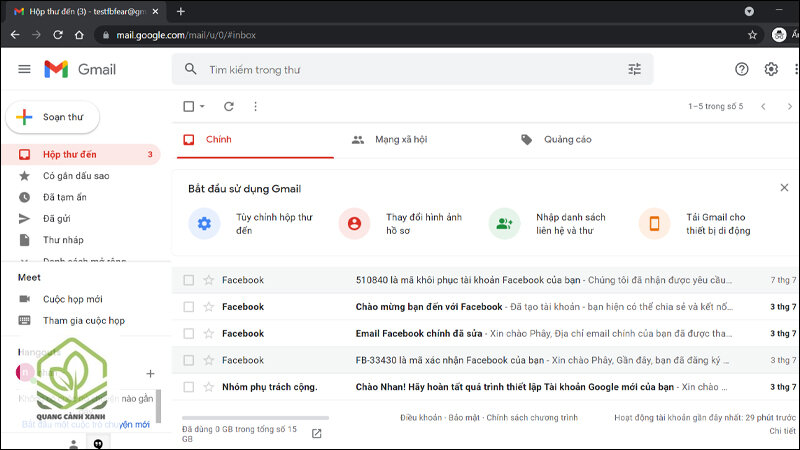Expand the select-all dropdown arrow

click(x=202, y=106)
